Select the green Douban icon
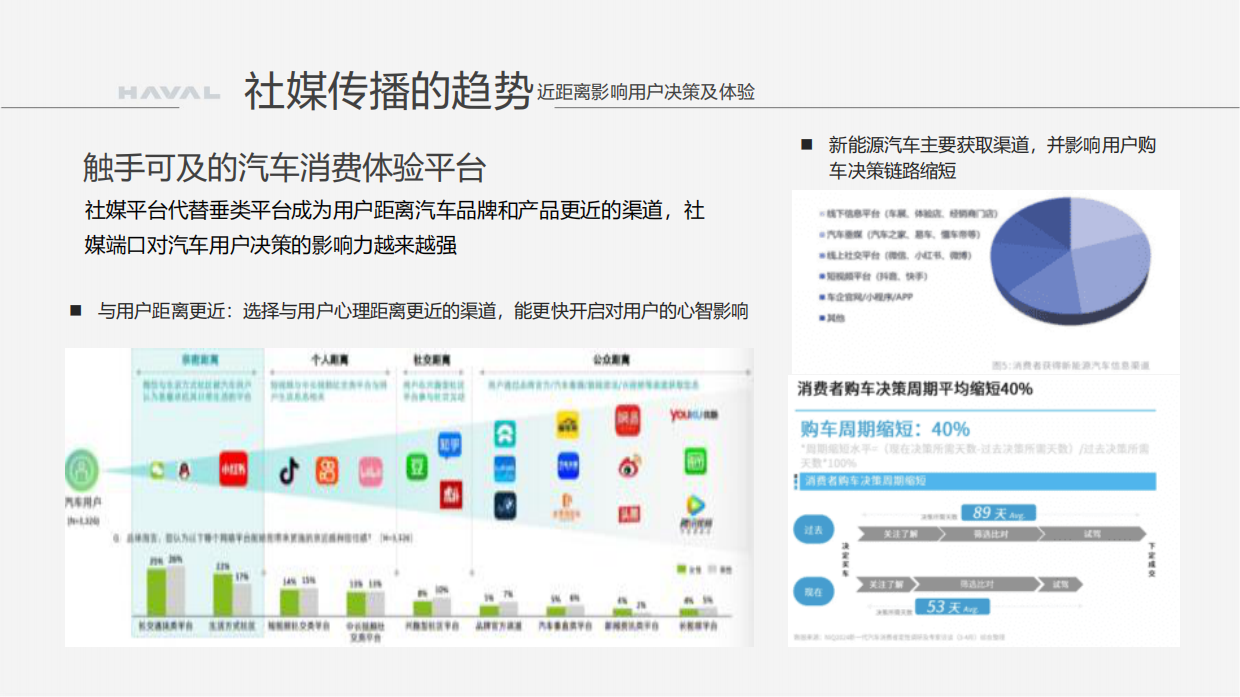Screen dimensions: 1240x697 [418, 468]
